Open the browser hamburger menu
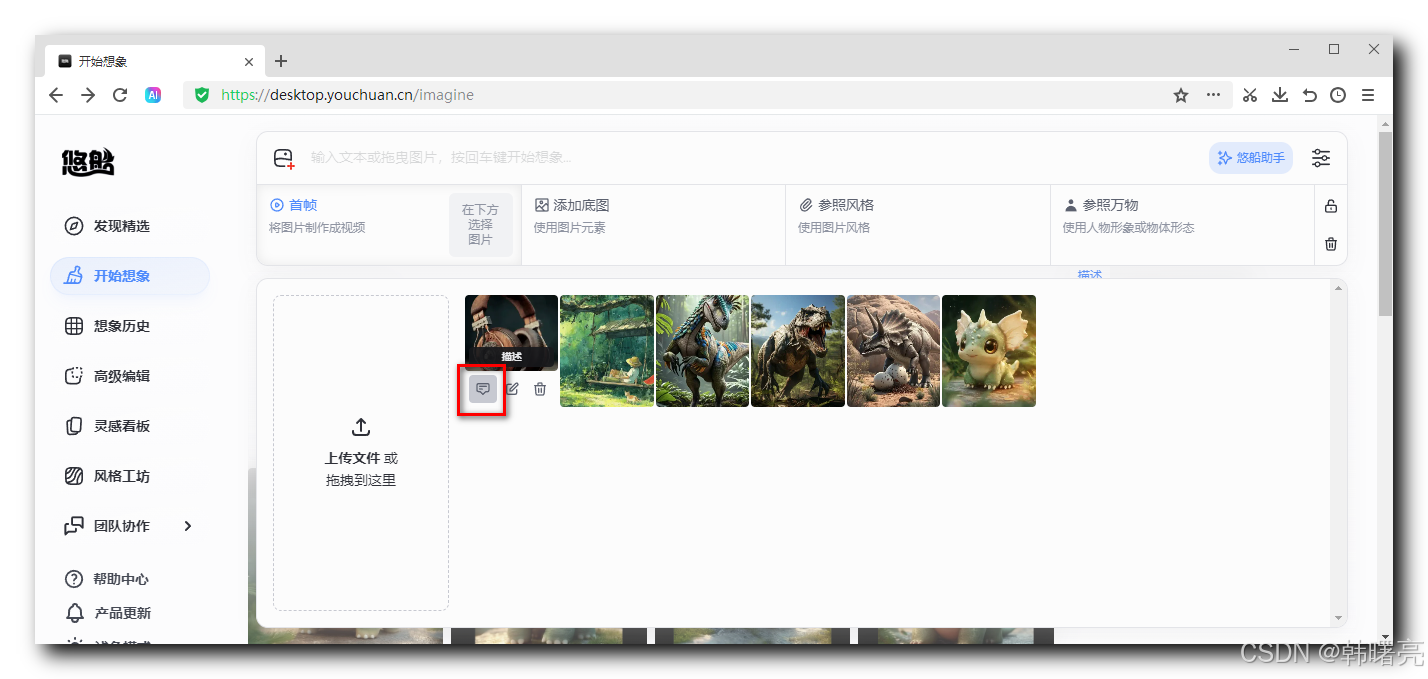Viewport: 1428px width, 679px height. (x=1368, y=95)
